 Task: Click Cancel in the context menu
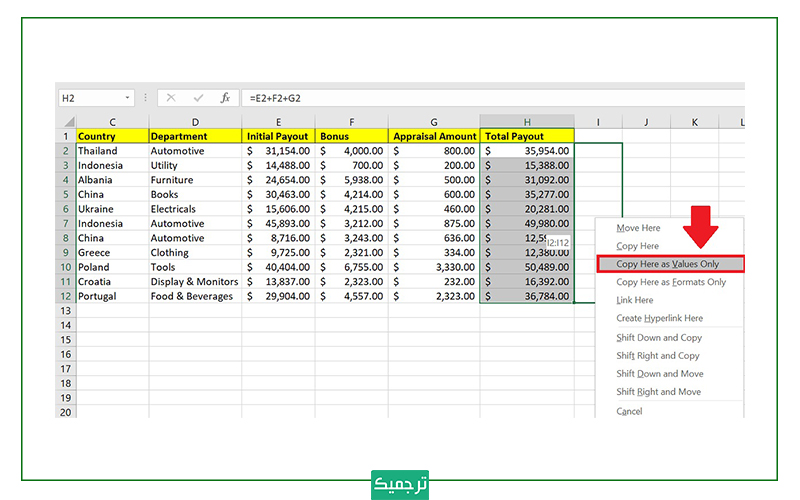click(x=629, y=411)
